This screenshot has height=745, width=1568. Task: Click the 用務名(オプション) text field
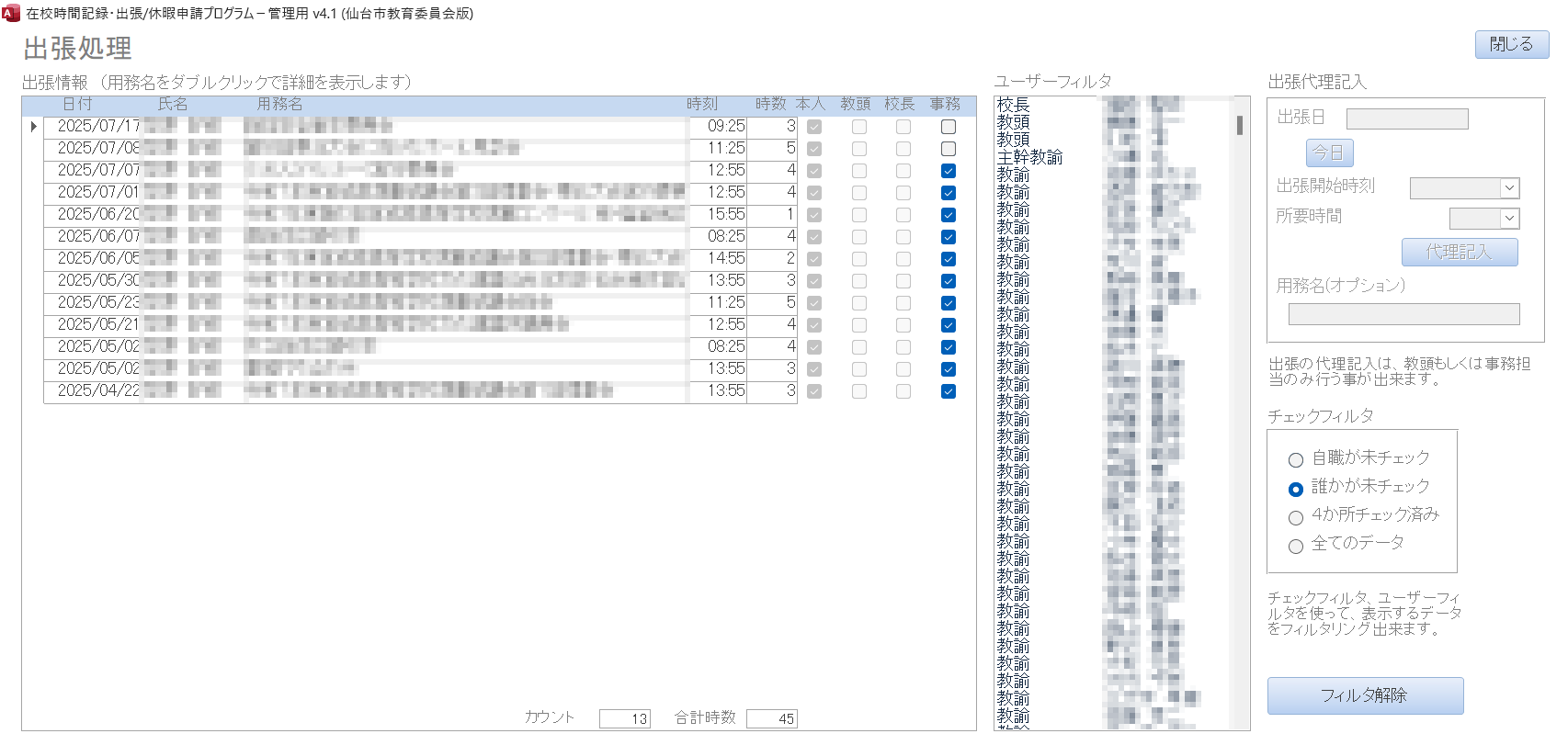coord(1403,314)
